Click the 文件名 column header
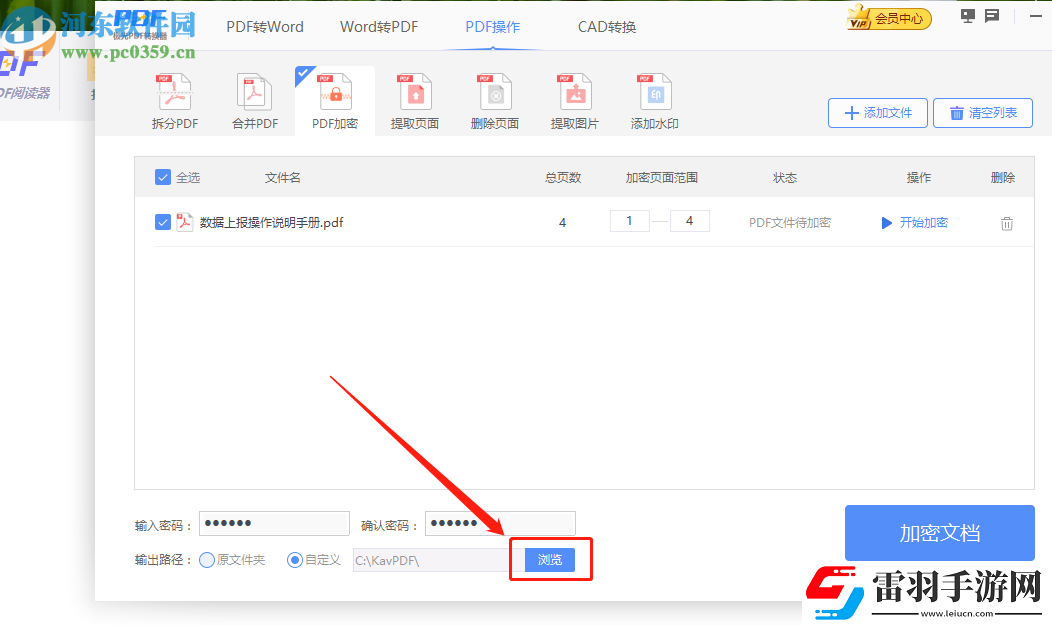 [x=282, y=178]
